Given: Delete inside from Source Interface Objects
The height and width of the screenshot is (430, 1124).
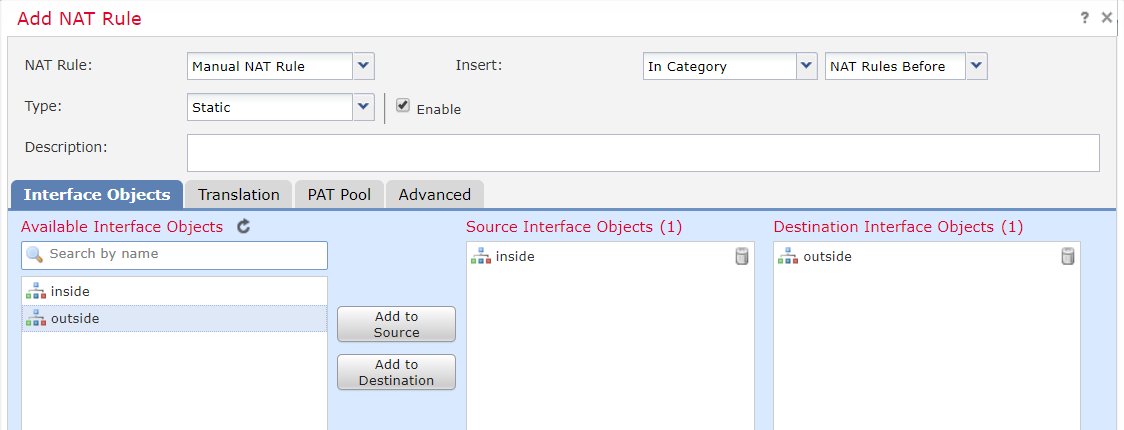Looking at the screenshot, I should point(741,257).
